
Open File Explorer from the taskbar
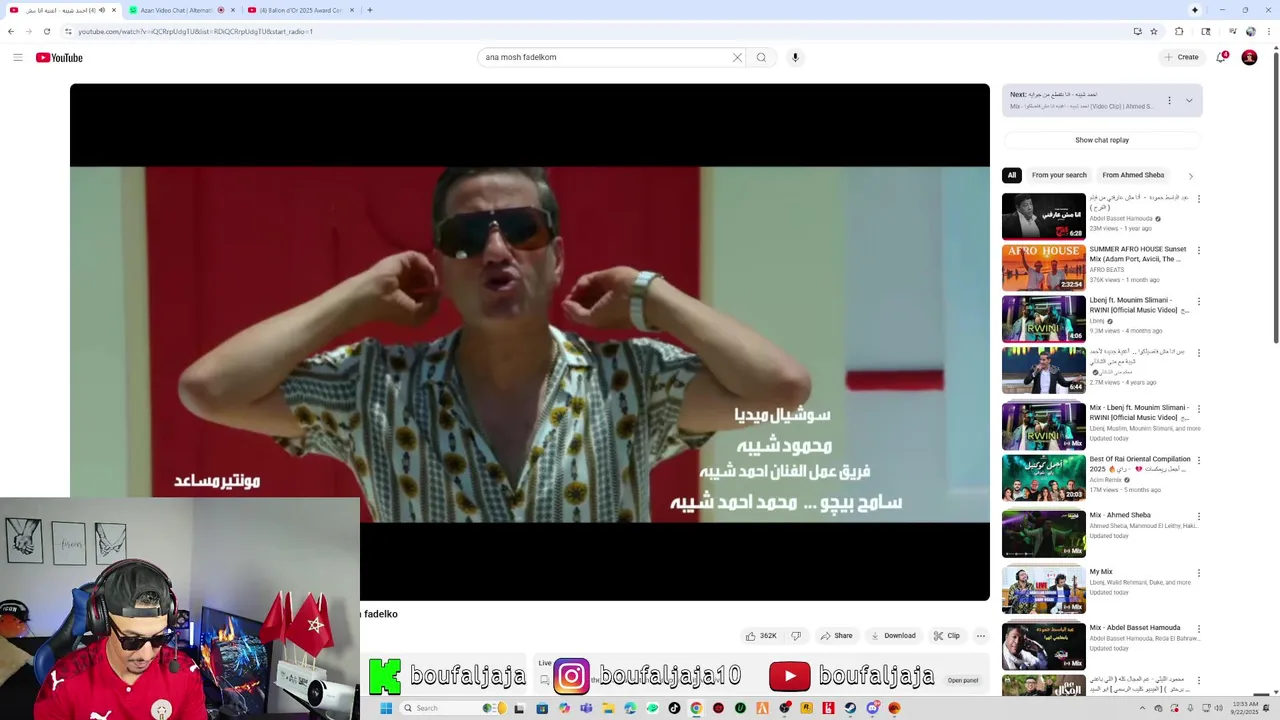click(x=608, y=708)
